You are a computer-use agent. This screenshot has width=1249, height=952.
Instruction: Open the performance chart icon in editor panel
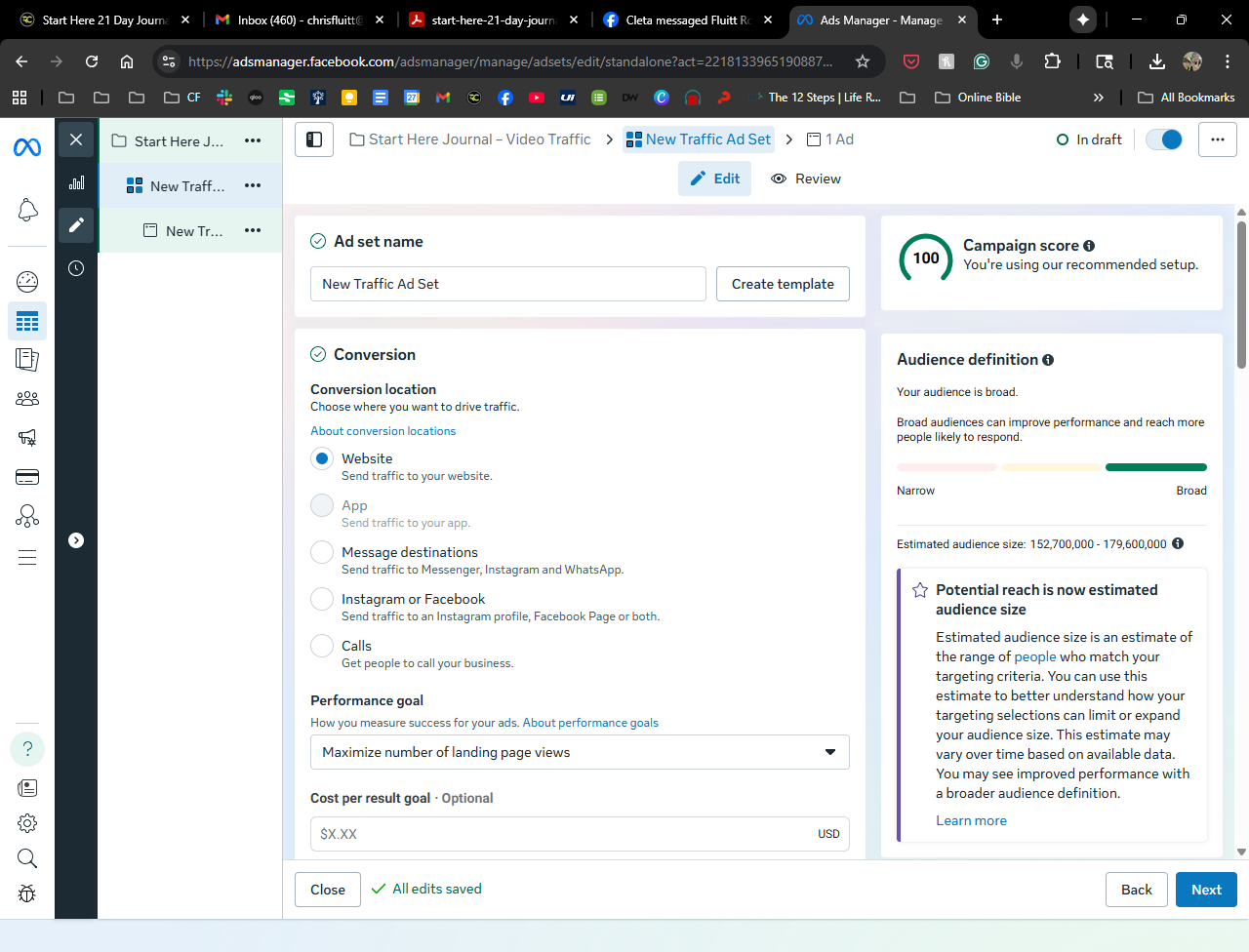[76, 182]
